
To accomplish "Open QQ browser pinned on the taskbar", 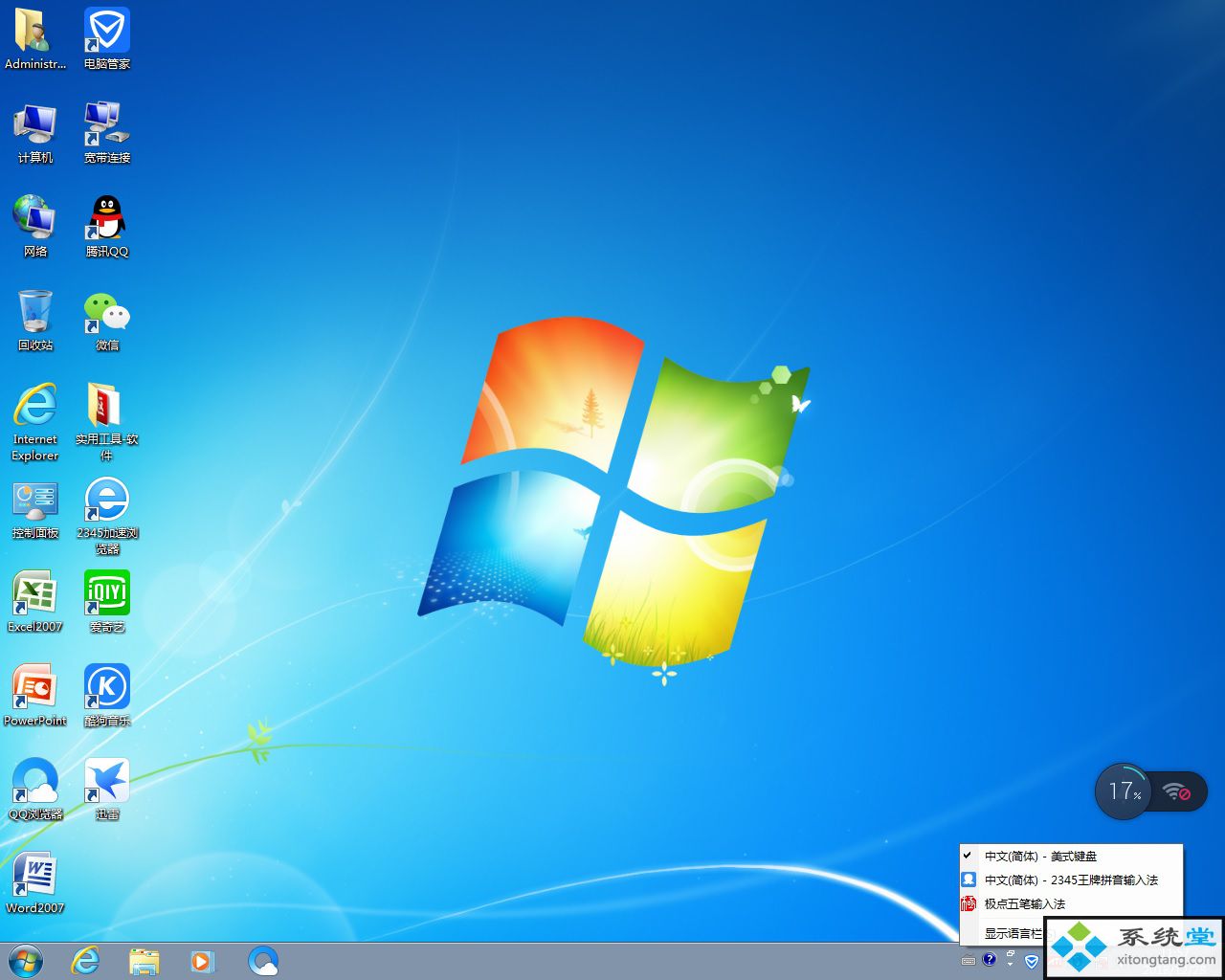I will [x=262, y=961].
